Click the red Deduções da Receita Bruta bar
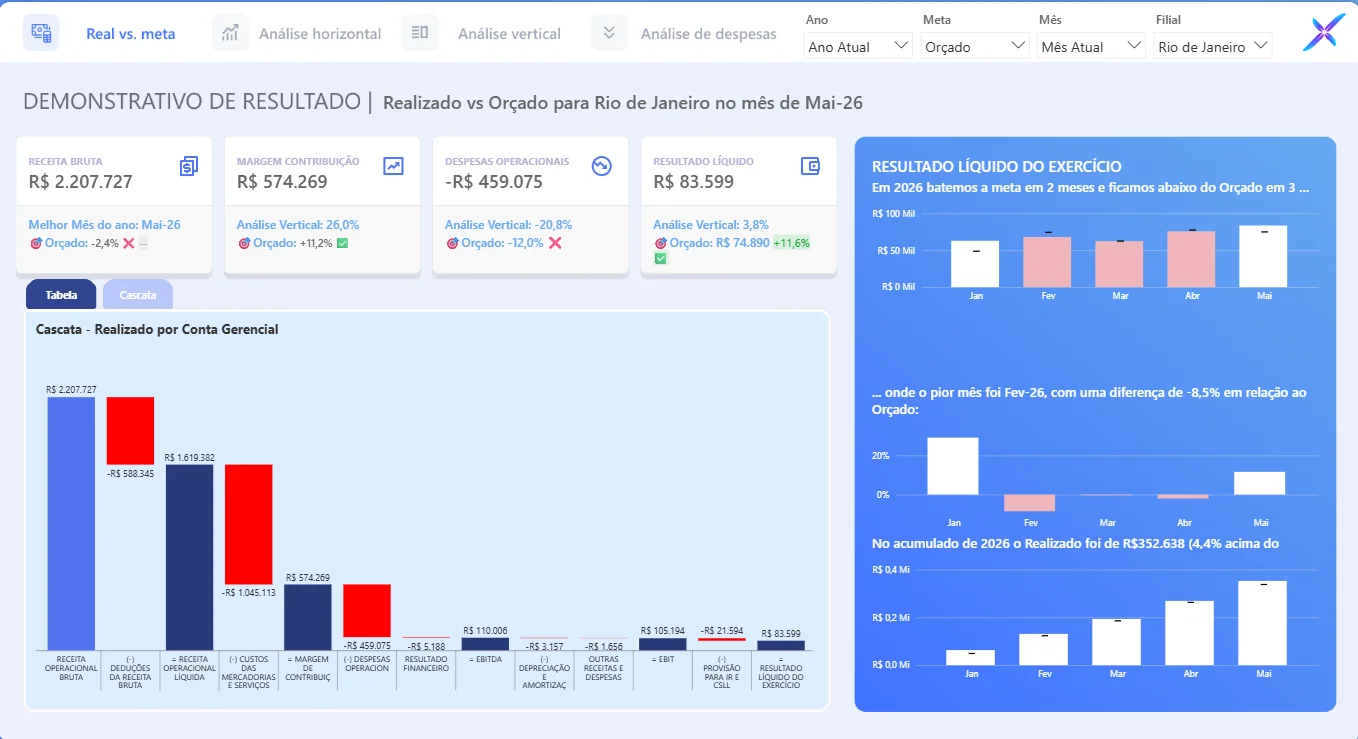 coord(131,430)
